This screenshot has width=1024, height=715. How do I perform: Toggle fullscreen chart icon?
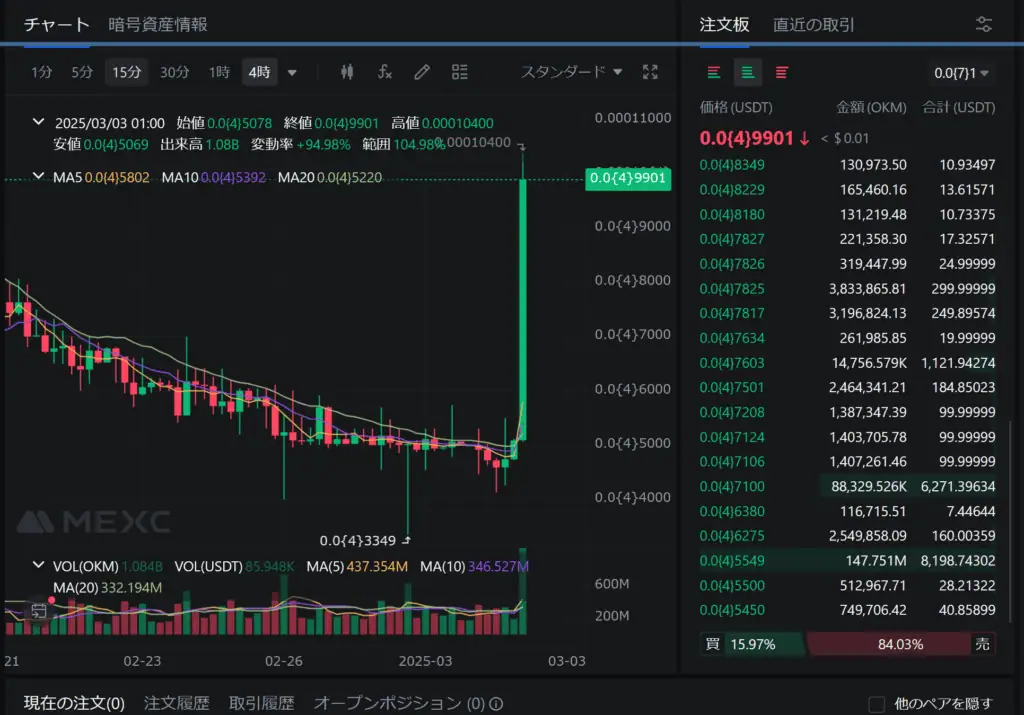pyautogui.click(x=650, y=72)
